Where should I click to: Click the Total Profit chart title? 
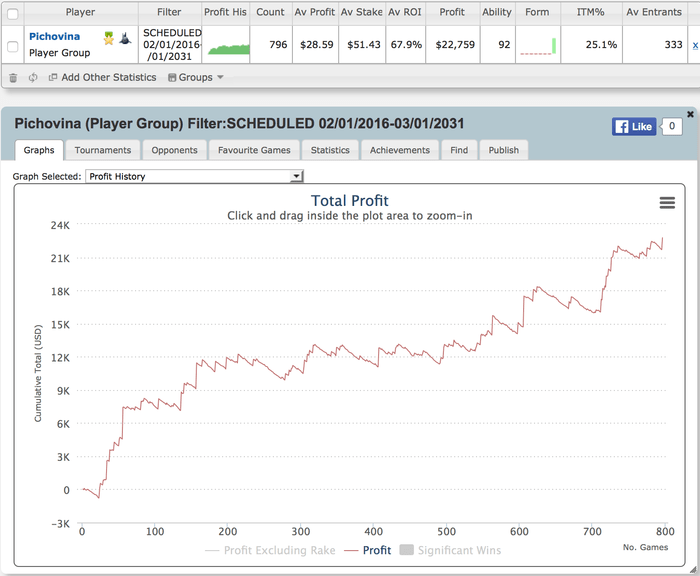tap(350, 200)
